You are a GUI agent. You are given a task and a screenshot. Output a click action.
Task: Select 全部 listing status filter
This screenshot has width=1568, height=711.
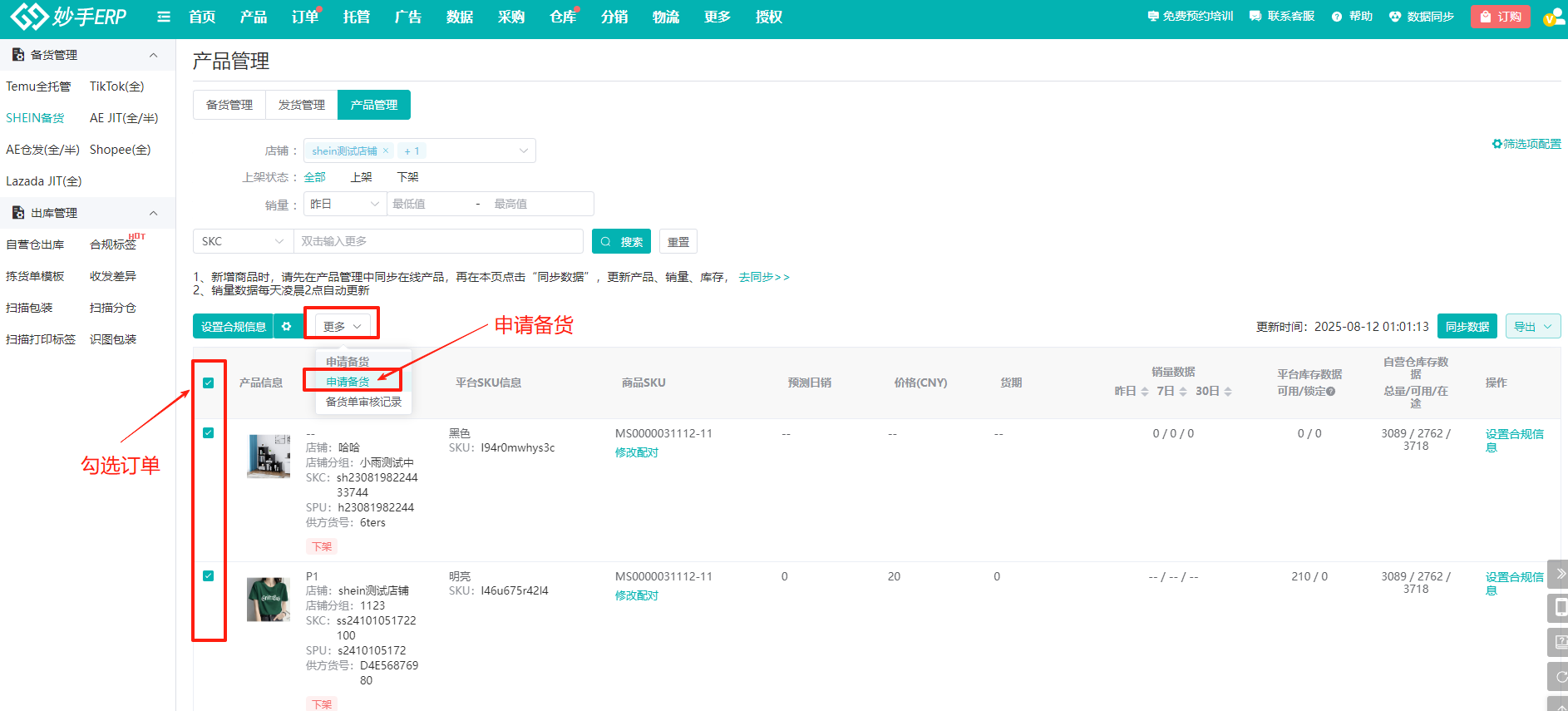[x=314, y=177]
